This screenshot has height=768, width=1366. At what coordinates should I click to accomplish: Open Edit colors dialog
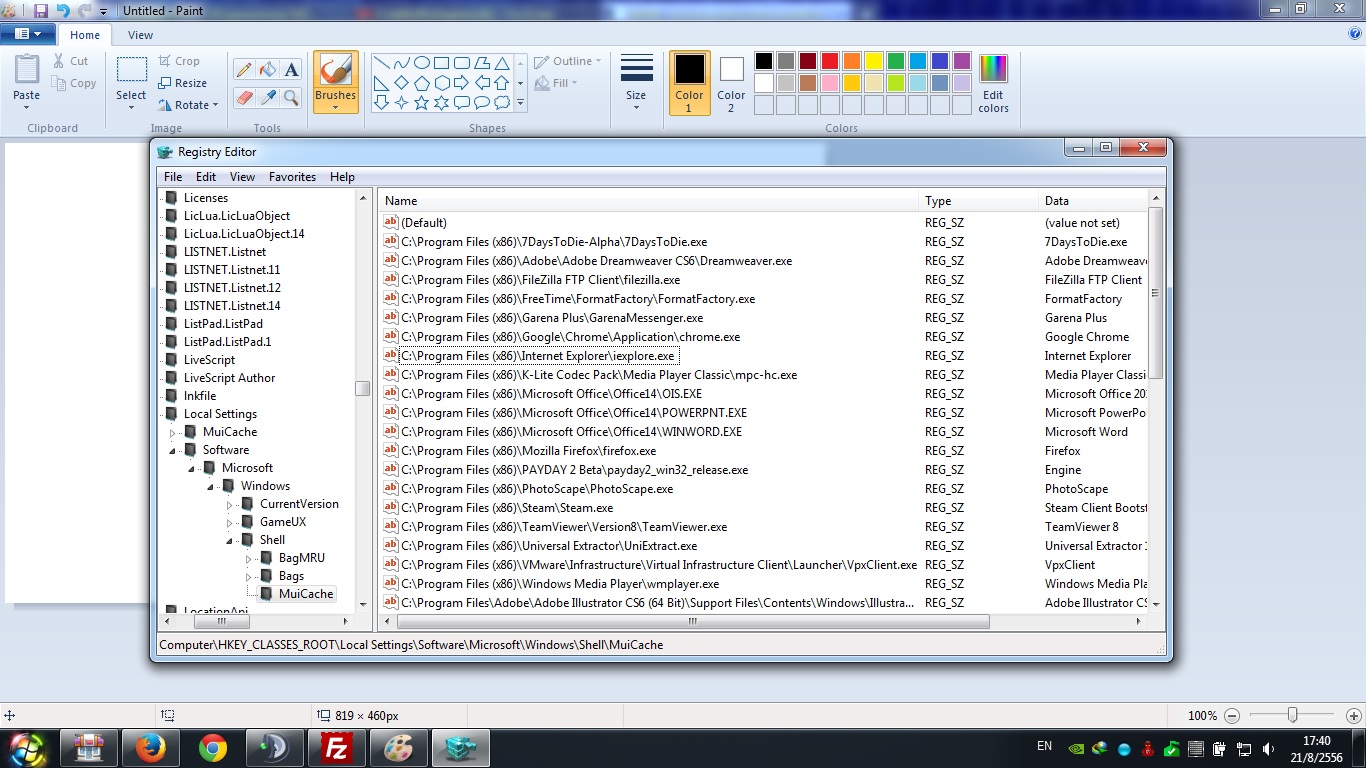click(993, 83)
